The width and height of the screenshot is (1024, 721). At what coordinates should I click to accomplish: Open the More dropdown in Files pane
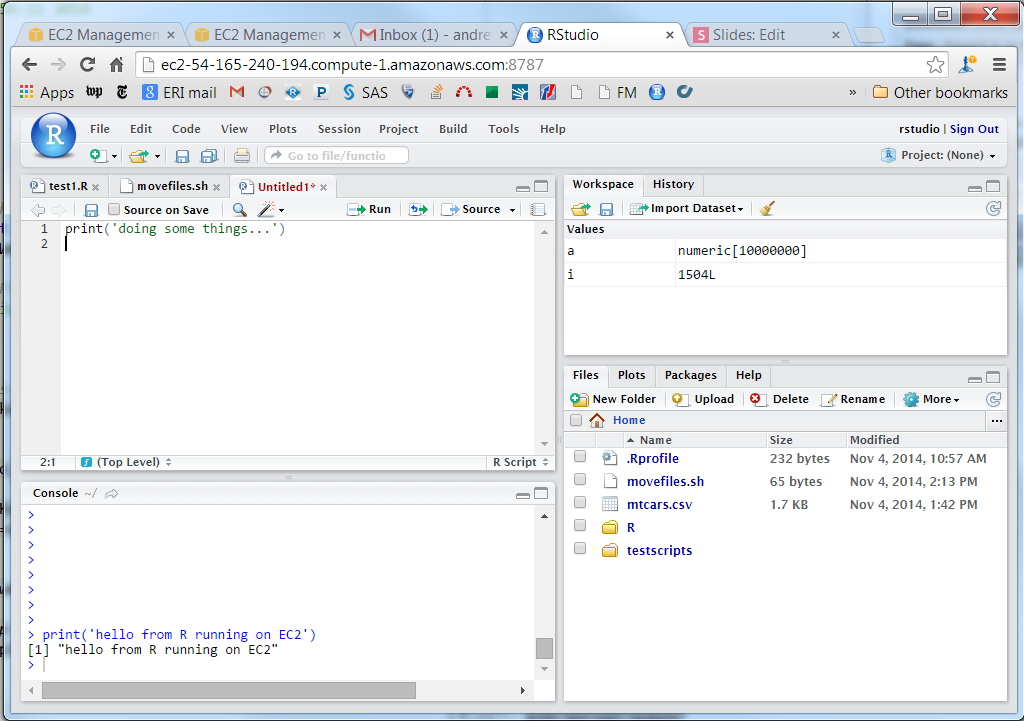pyautogui.click(x=931, y=399)
